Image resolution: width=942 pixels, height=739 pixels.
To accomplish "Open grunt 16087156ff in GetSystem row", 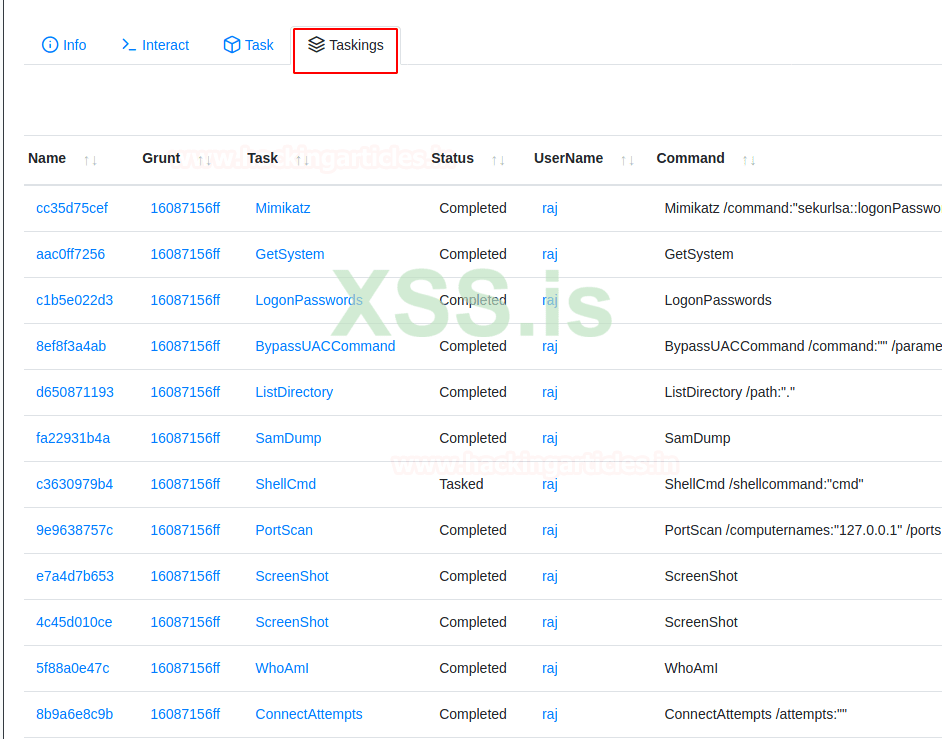I will [185, 254].
